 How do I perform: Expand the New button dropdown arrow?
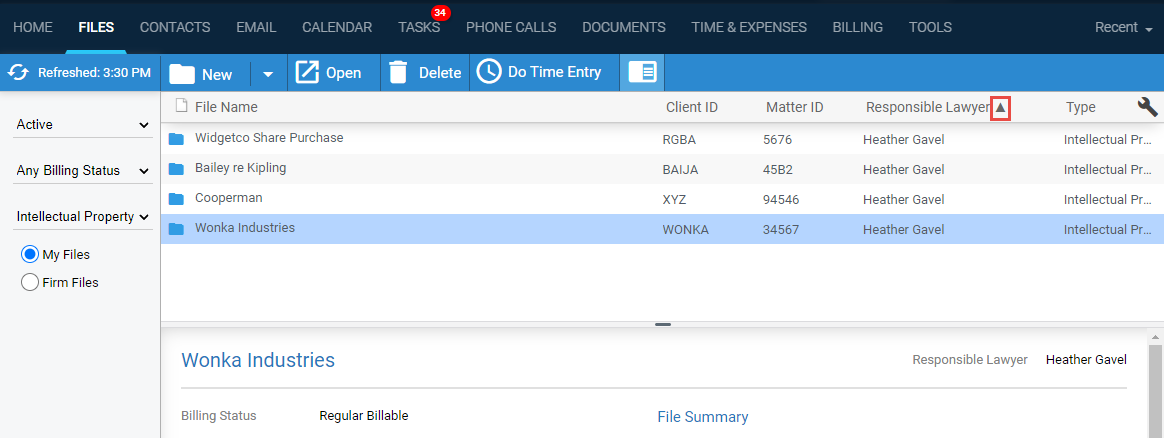267,73
